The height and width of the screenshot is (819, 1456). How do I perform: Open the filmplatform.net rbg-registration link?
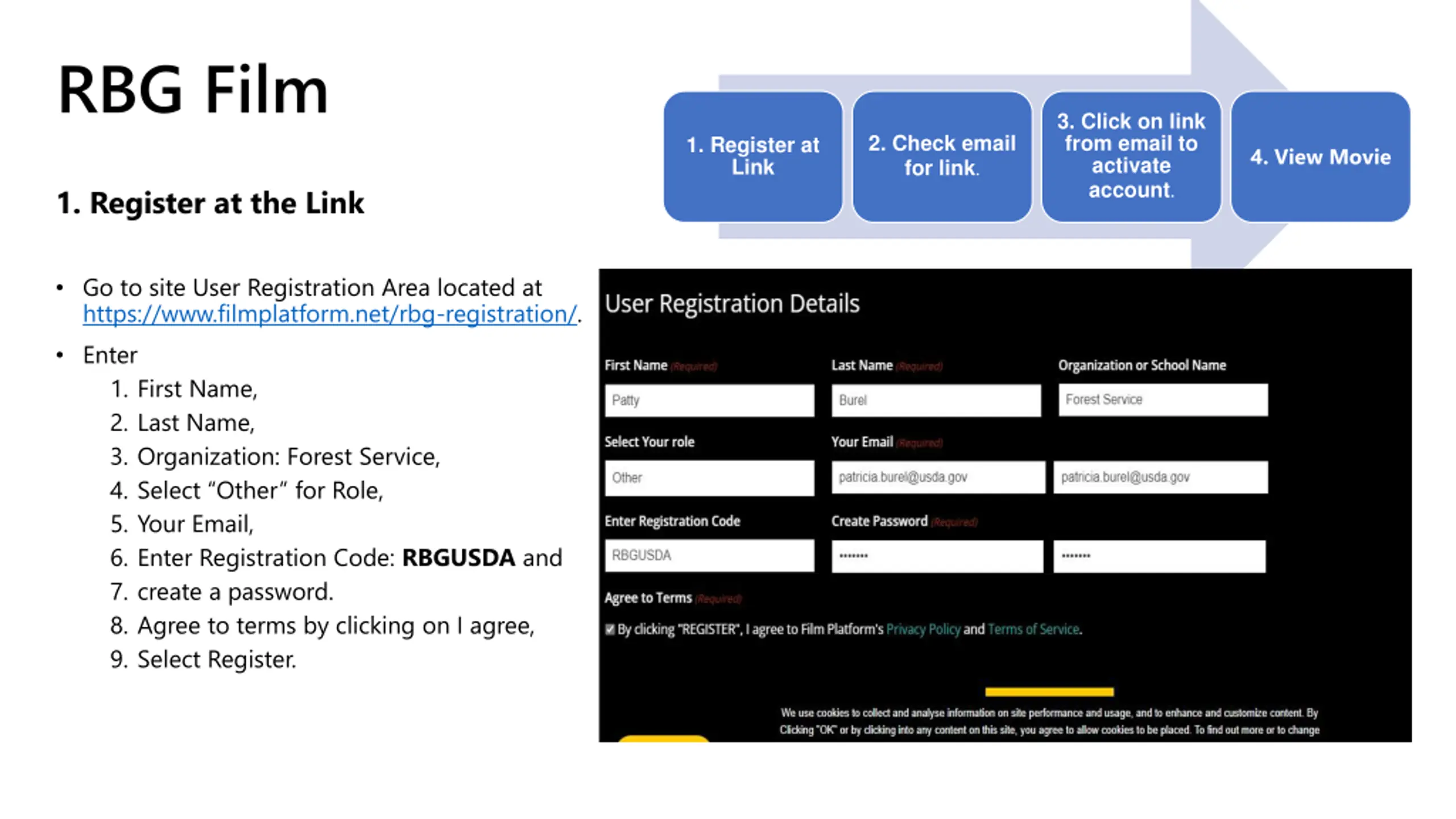[x=329, y=314]
